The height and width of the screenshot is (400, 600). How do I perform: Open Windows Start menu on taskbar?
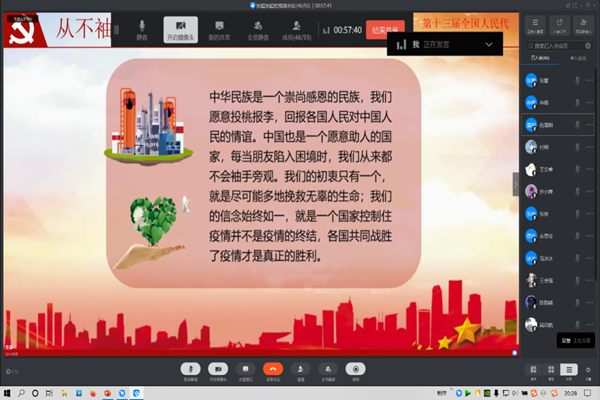point(8,393)
